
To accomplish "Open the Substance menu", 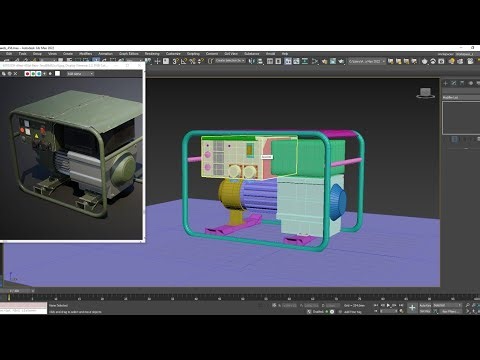I will pyautogui.click(x=252, y=54).
